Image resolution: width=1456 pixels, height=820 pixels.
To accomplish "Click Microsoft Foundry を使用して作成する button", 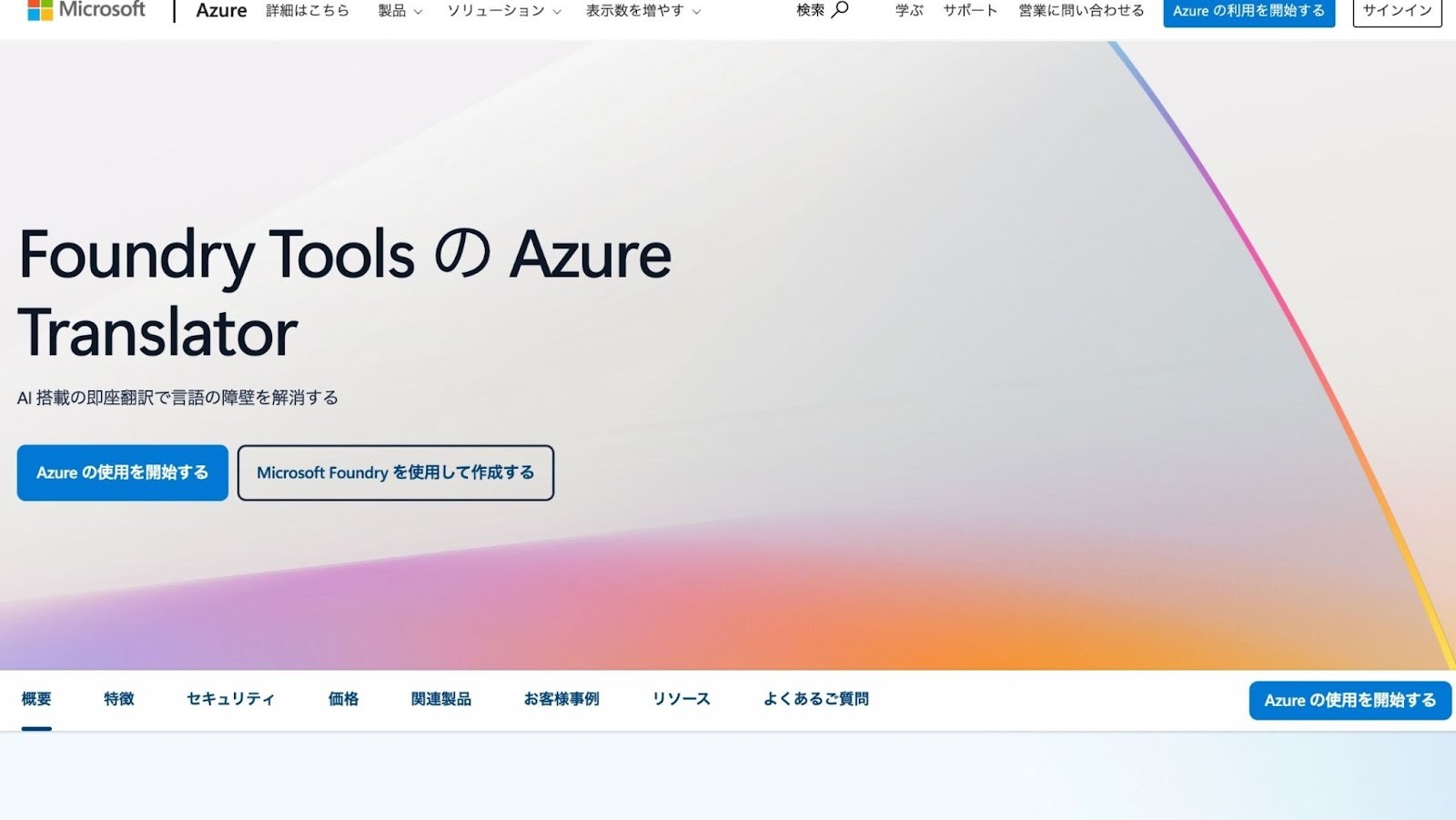I will 396,472.
